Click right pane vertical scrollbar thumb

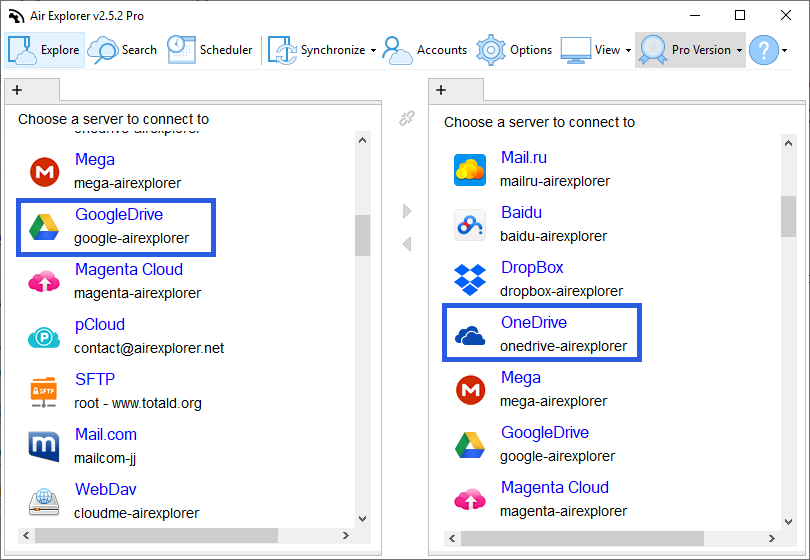click(x=788, y=216)
